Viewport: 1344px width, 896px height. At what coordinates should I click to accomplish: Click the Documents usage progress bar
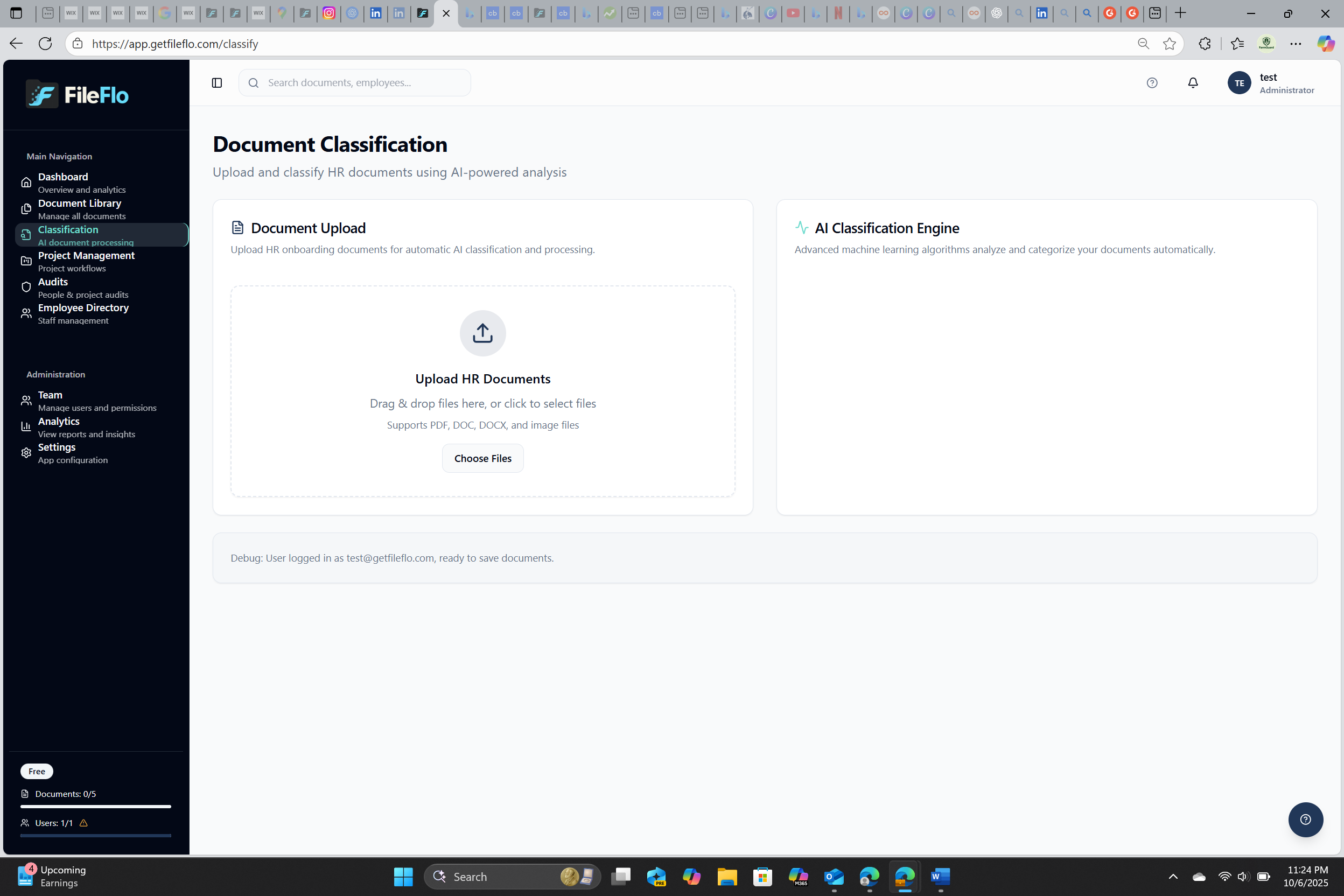click(x=95, y=806)
